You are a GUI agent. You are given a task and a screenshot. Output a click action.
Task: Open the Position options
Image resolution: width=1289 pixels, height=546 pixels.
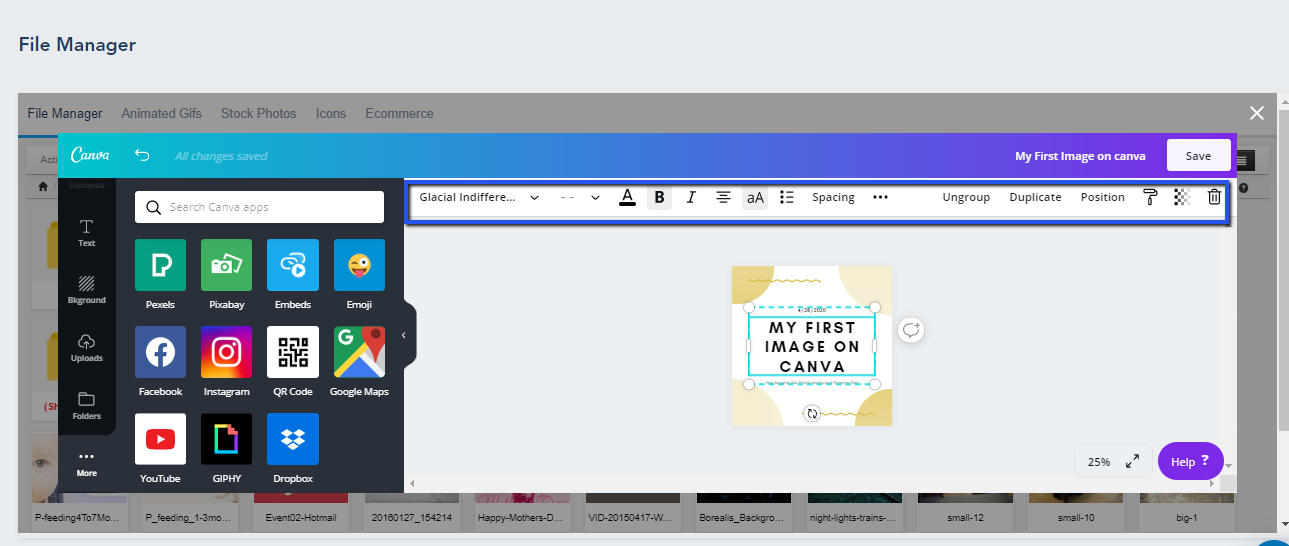click(1103, 197)
